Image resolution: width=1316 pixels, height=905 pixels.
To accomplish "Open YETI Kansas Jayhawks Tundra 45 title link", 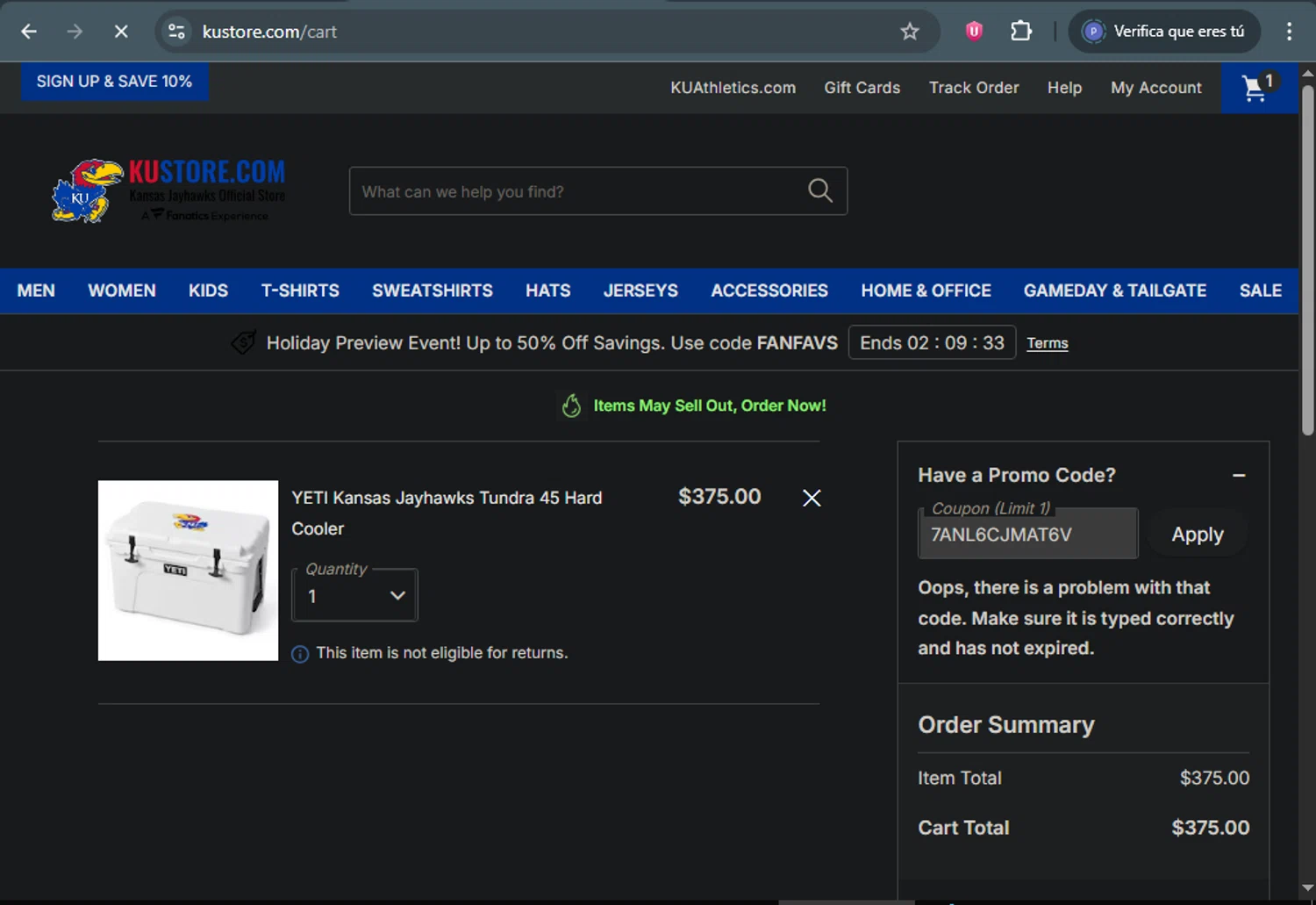I will pos(447,514).
